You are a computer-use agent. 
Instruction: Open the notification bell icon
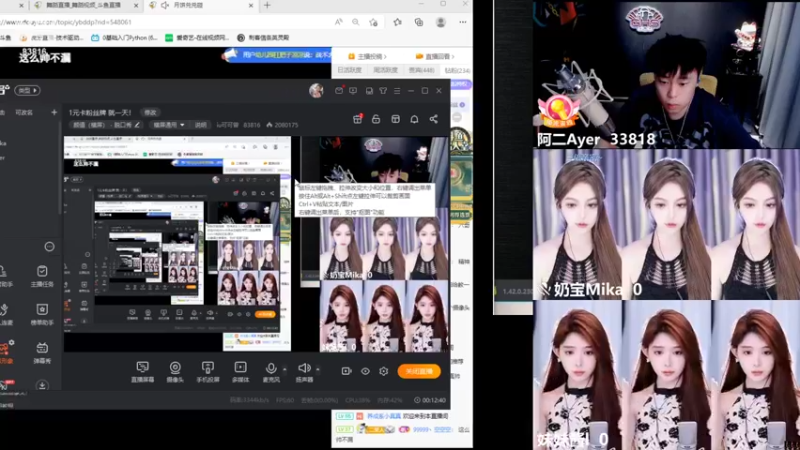click(x=414, y=119)
